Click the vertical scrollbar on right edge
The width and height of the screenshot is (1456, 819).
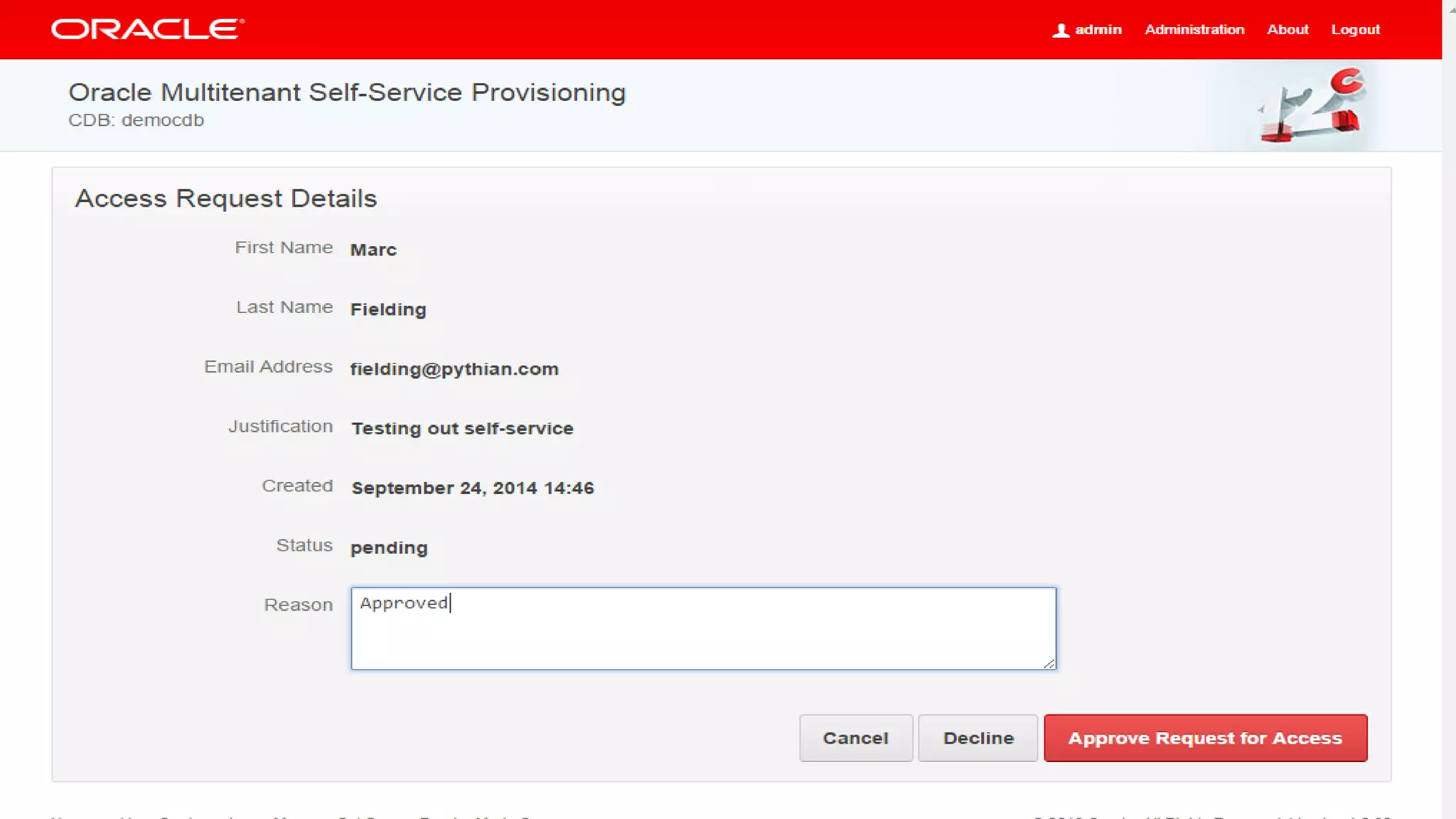[1448, 409]
